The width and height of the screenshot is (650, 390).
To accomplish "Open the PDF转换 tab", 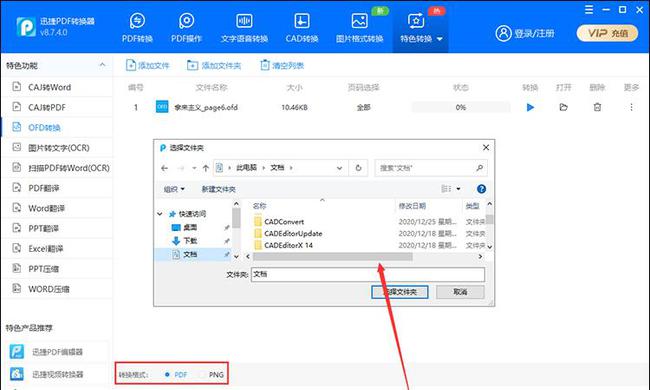I will coord(137,28).
